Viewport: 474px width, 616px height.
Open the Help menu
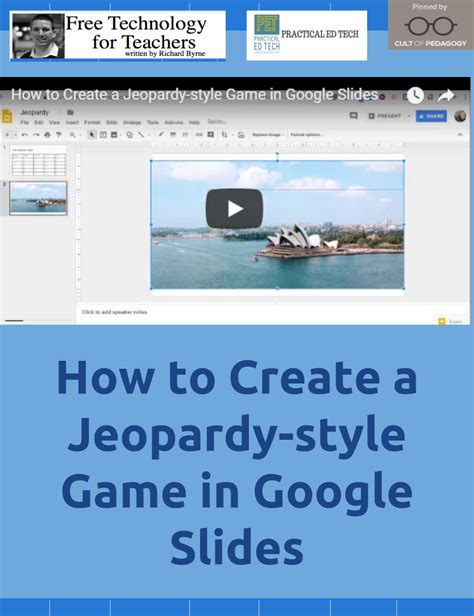click(194, 123)
